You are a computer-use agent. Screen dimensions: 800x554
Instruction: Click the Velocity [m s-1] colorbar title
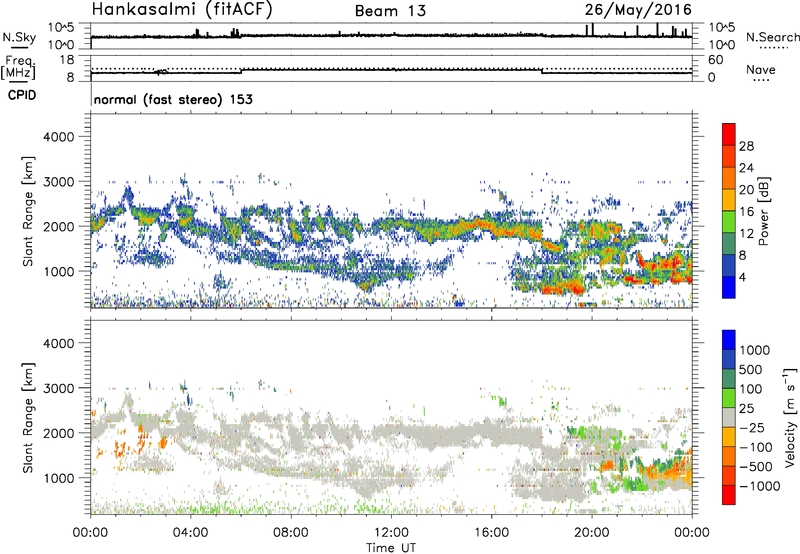(790, 417)
